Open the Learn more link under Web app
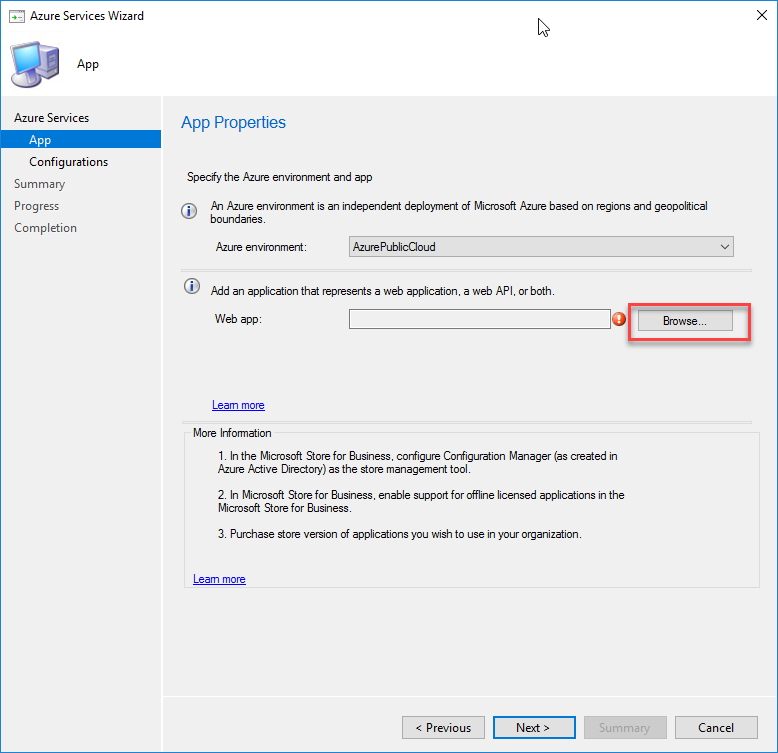 (x=238, y=405)
